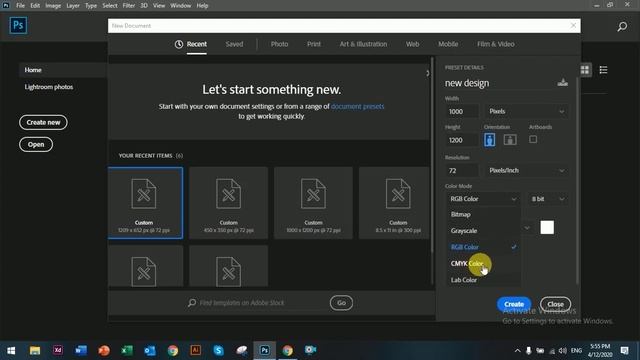Open the search magnifier icon
The width and height of the screenshot is (640, 360).
coord(622,27)
